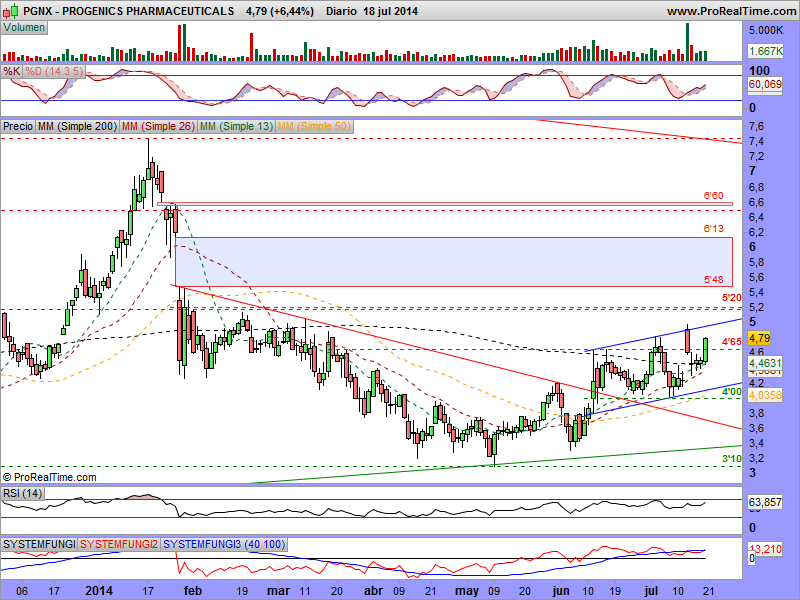Click the 7,6 price axis label
Screen dimensions: 800x600
757,126
